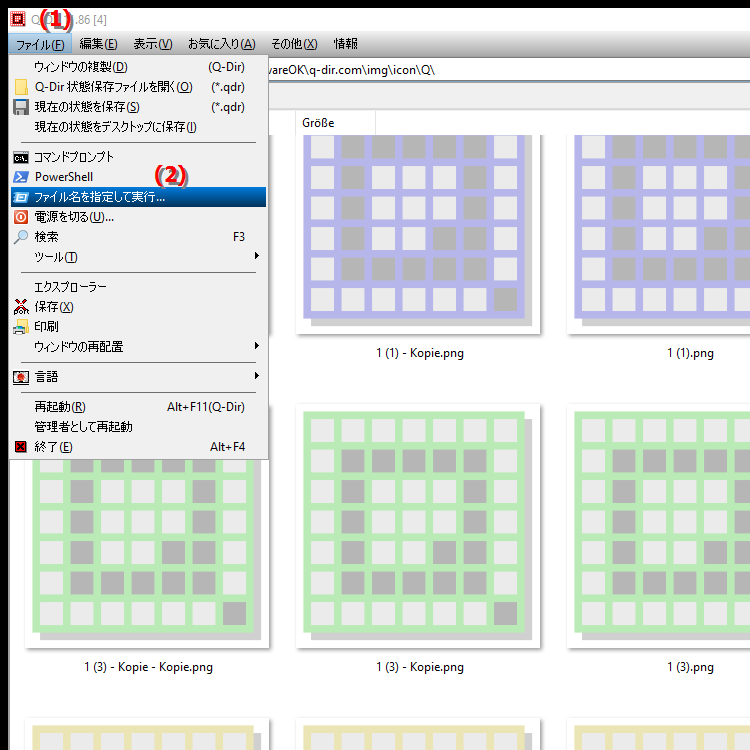Viewport: 750px width, 750px height.
Task: Open the 表示(V) menu
Action: [x=153, y=44]
